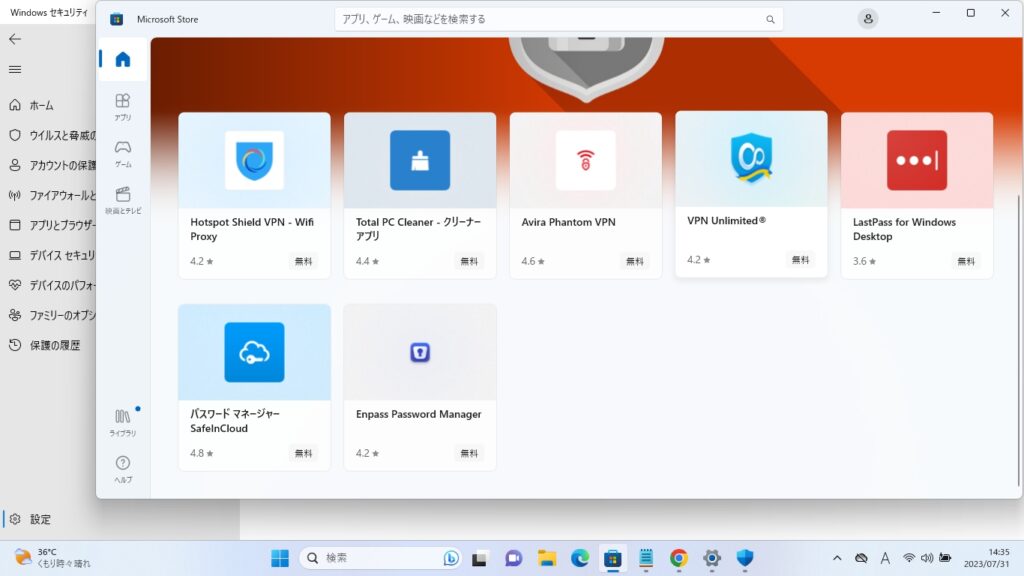Click the Help (ヘルプ) icon
Screen dimensions: 1024x576
[x=123, y=468]
